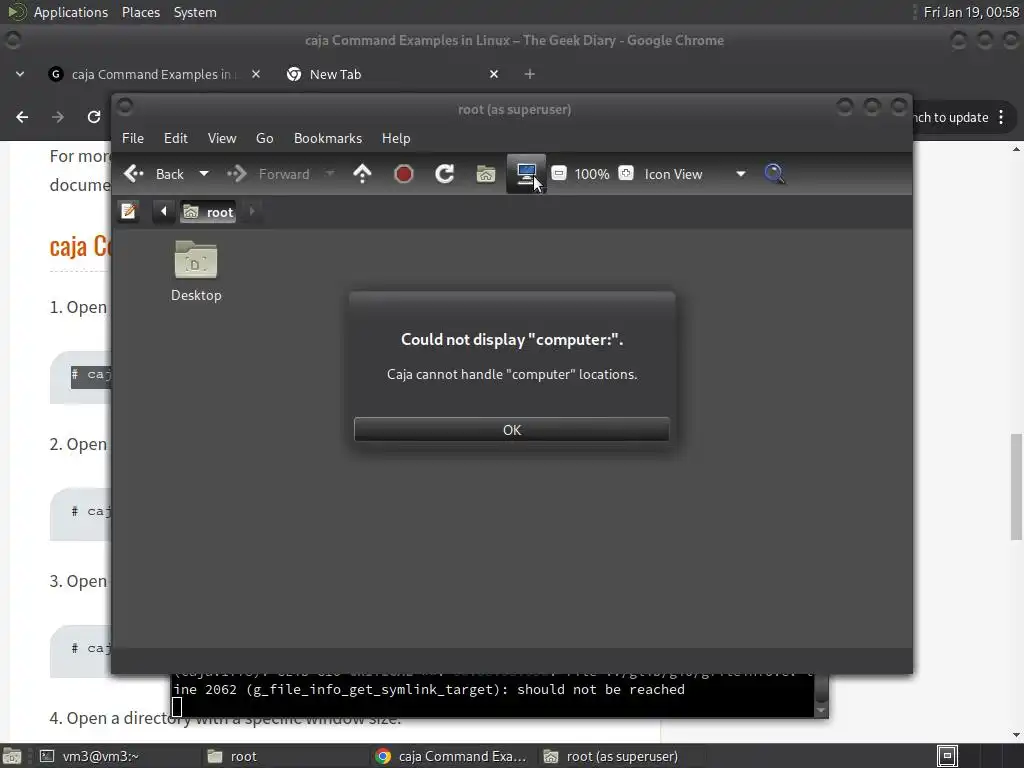Go up to parent folder icon
The image size is (1024, 768).
[x=362, y=174]
